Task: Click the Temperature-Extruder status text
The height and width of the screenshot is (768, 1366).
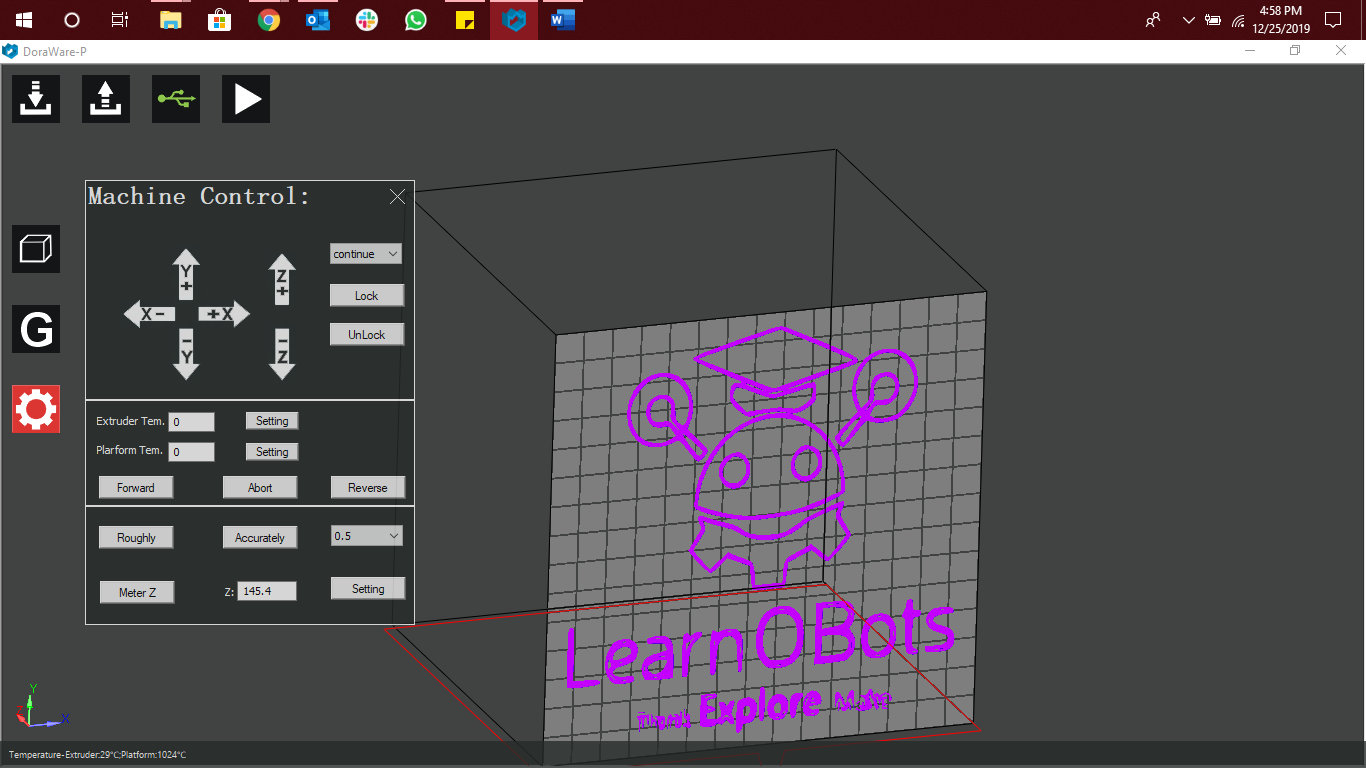Action: point(98,754)
